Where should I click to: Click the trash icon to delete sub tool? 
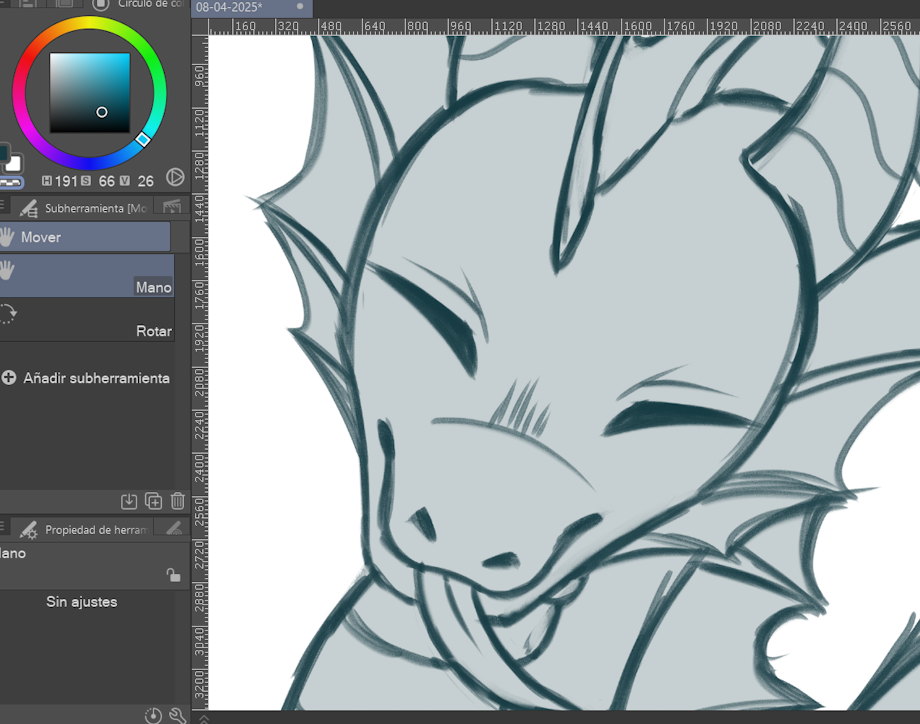pyautogui.click(x=178, y=501)
